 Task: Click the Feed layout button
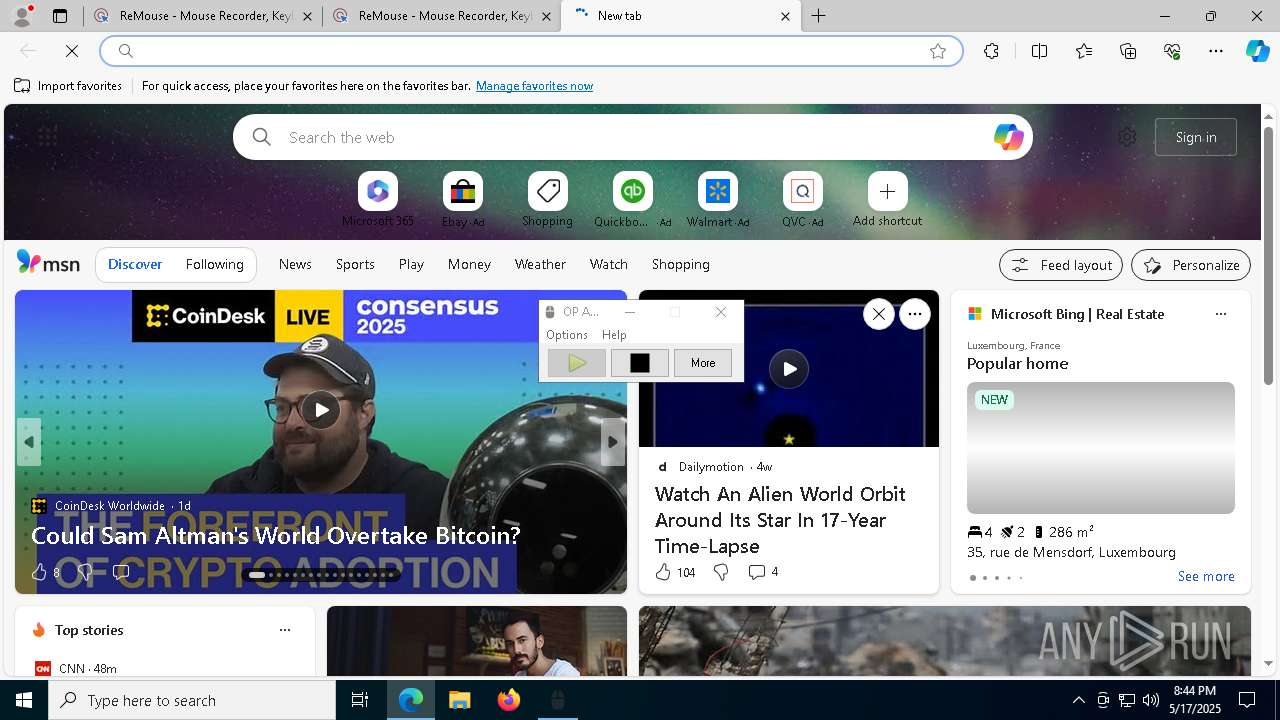1061,265
